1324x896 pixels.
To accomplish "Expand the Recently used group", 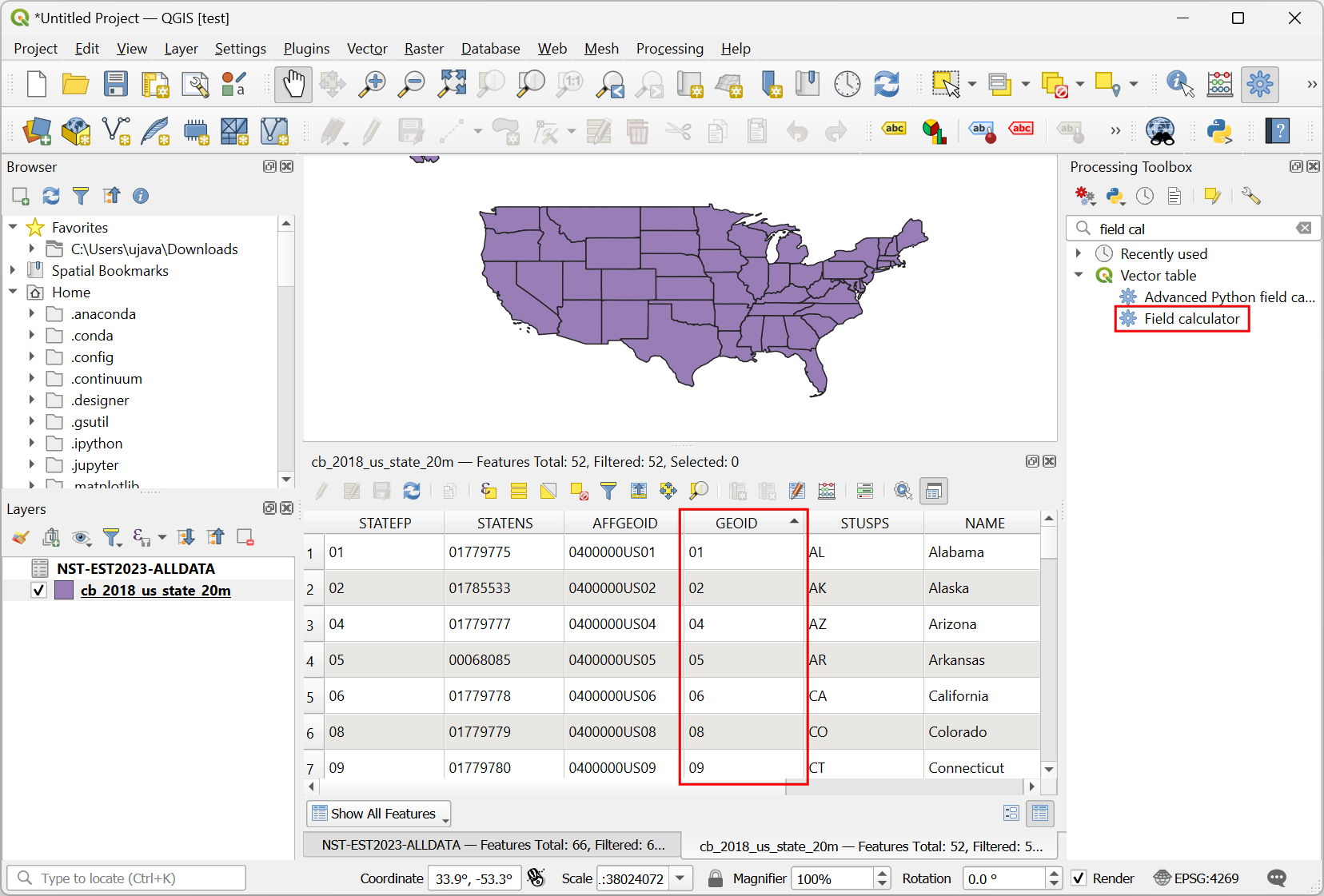I will [1079, 253].
